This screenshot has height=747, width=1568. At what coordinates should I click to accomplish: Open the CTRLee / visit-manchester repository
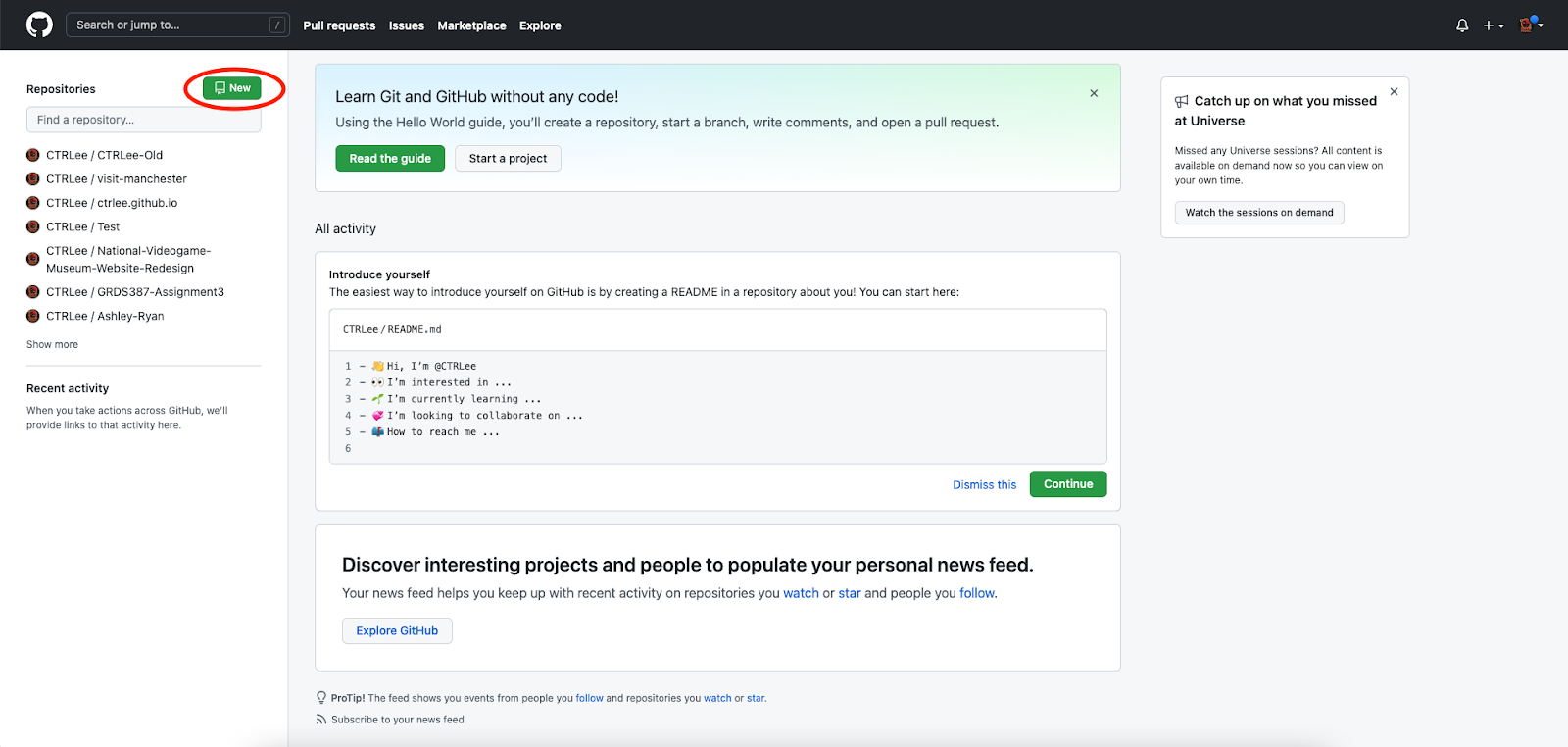[x=117, y=178]
